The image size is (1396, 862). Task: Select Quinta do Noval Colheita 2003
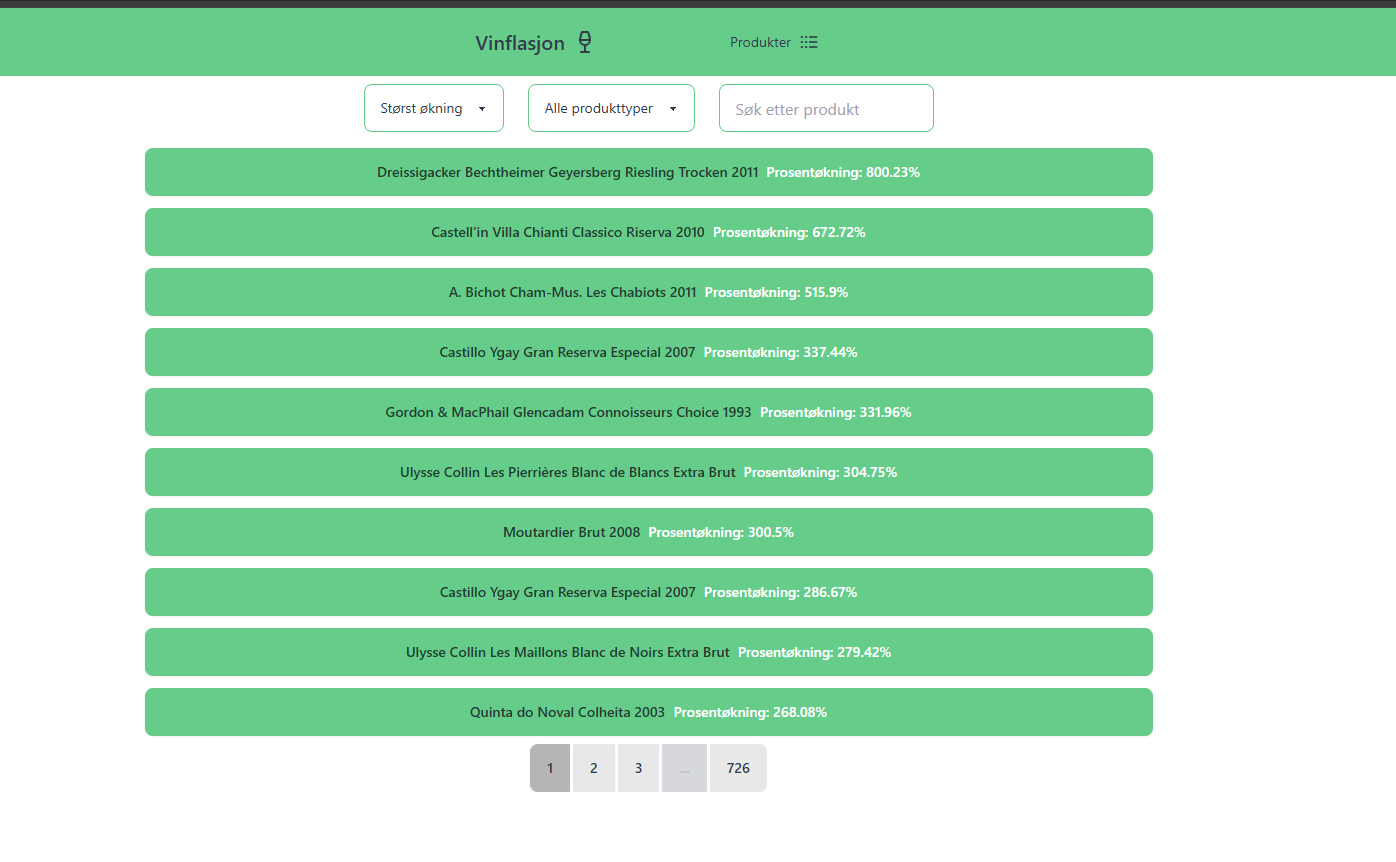point(648,712)
